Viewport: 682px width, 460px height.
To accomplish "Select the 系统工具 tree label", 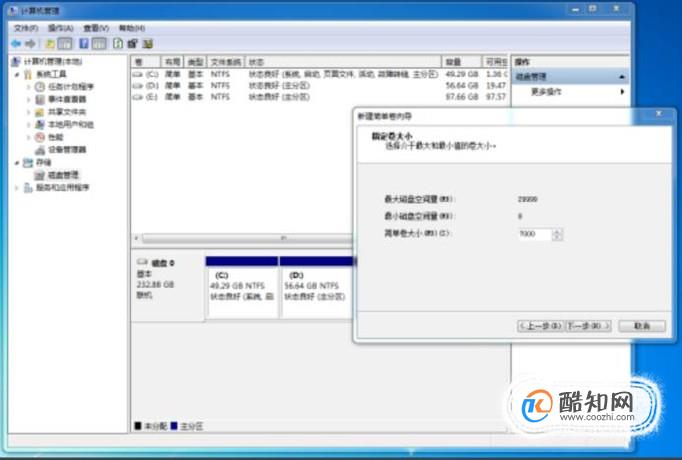I will [51, 74].
